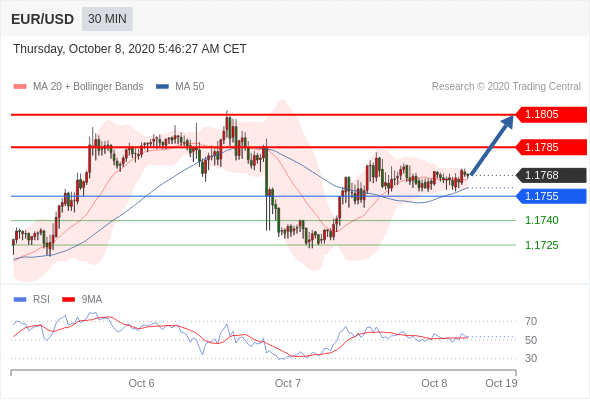This screenshot has height=400, width=590.
Task: Click the 30 MIN timeframe button
Action: 107,19
